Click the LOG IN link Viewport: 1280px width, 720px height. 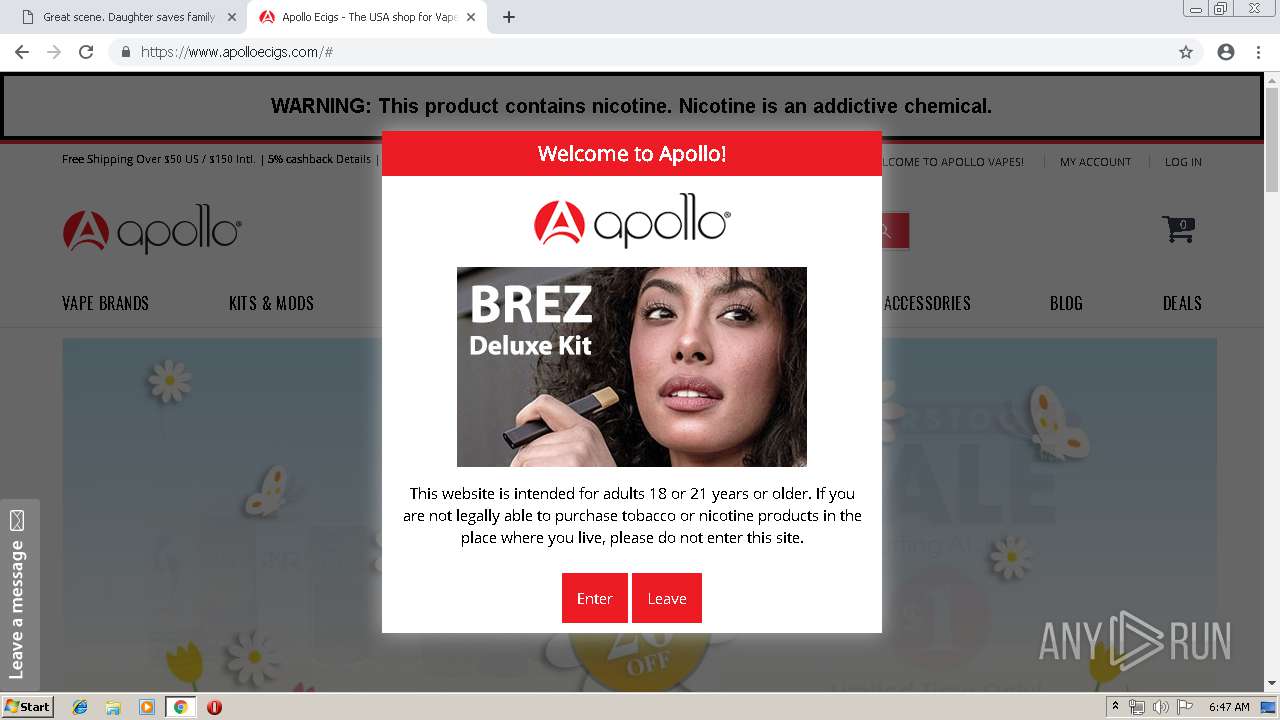pos(1183,162)
